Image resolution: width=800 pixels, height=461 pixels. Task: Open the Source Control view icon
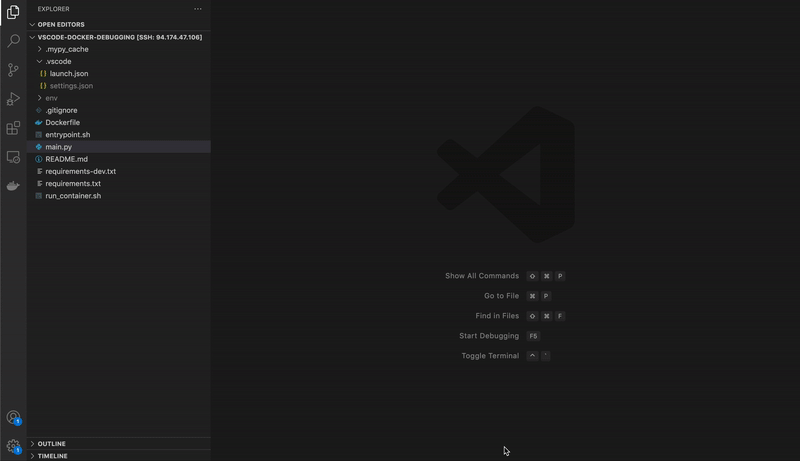[x=13, y=70]
